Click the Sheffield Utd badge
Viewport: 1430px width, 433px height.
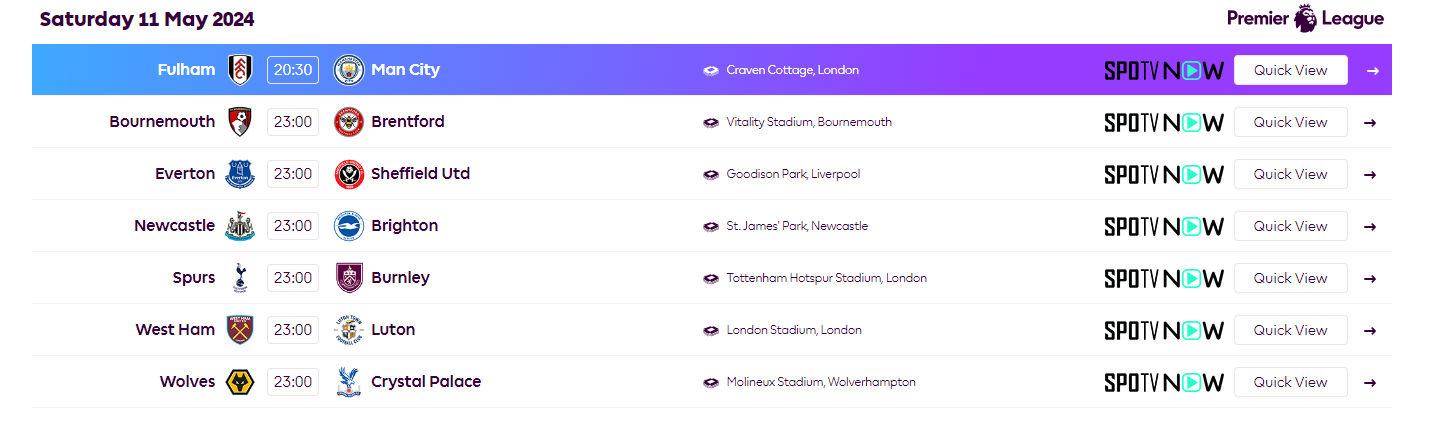click(348, 174)
